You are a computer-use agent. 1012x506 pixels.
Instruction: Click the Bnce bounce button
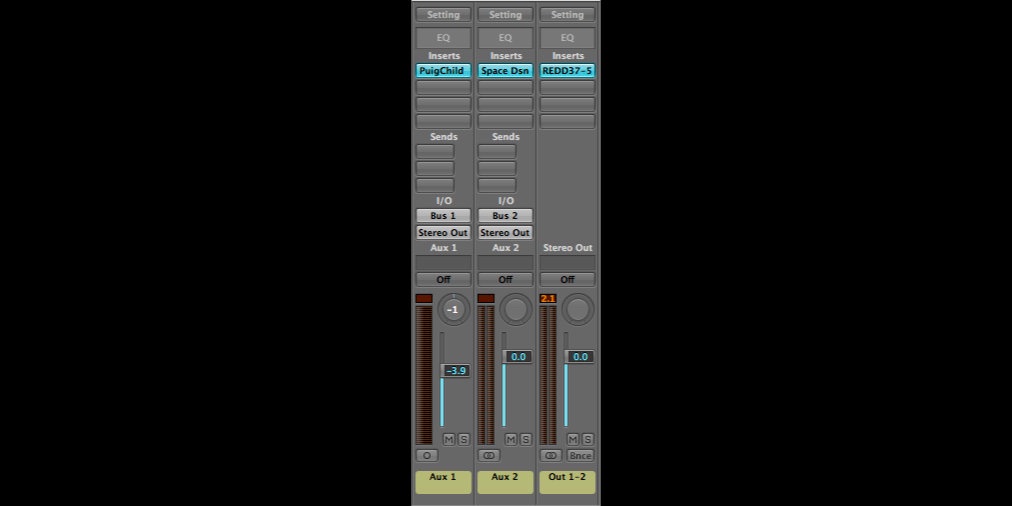click(580, 455)
